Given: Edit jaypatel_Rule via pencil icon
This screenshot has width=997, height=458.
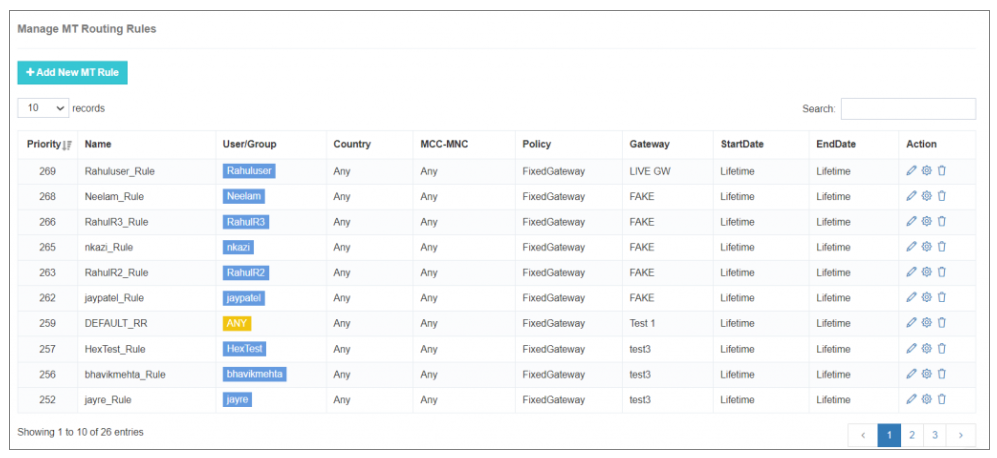Looking at the screenshot, I should coord(911,297).
